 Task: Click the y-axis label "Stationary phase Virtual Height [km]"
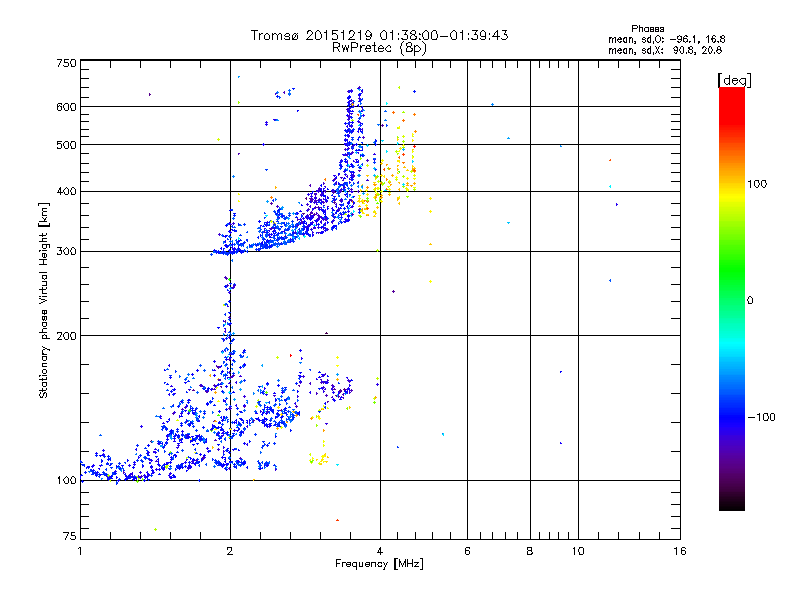(44, 300)
